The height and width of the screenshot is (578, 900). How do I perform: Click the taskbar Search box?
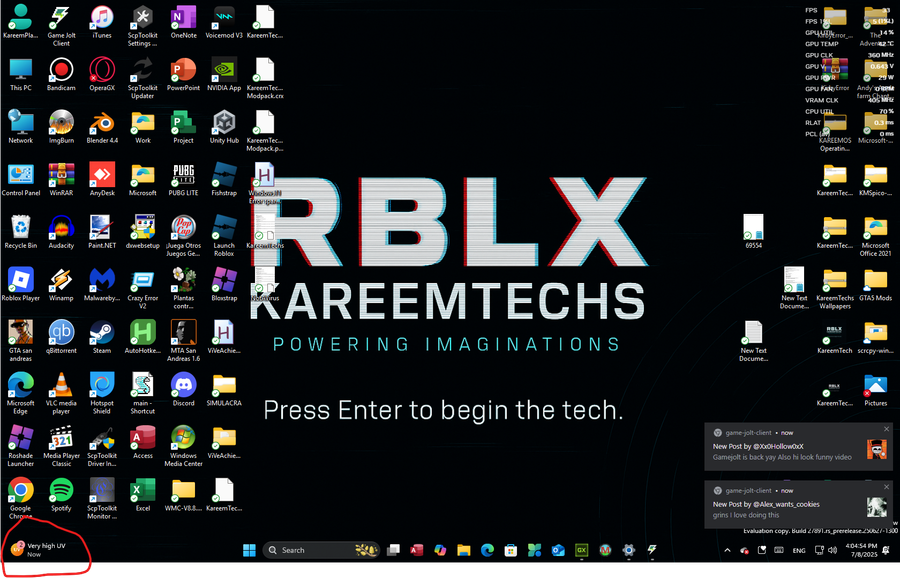[321, 550]
